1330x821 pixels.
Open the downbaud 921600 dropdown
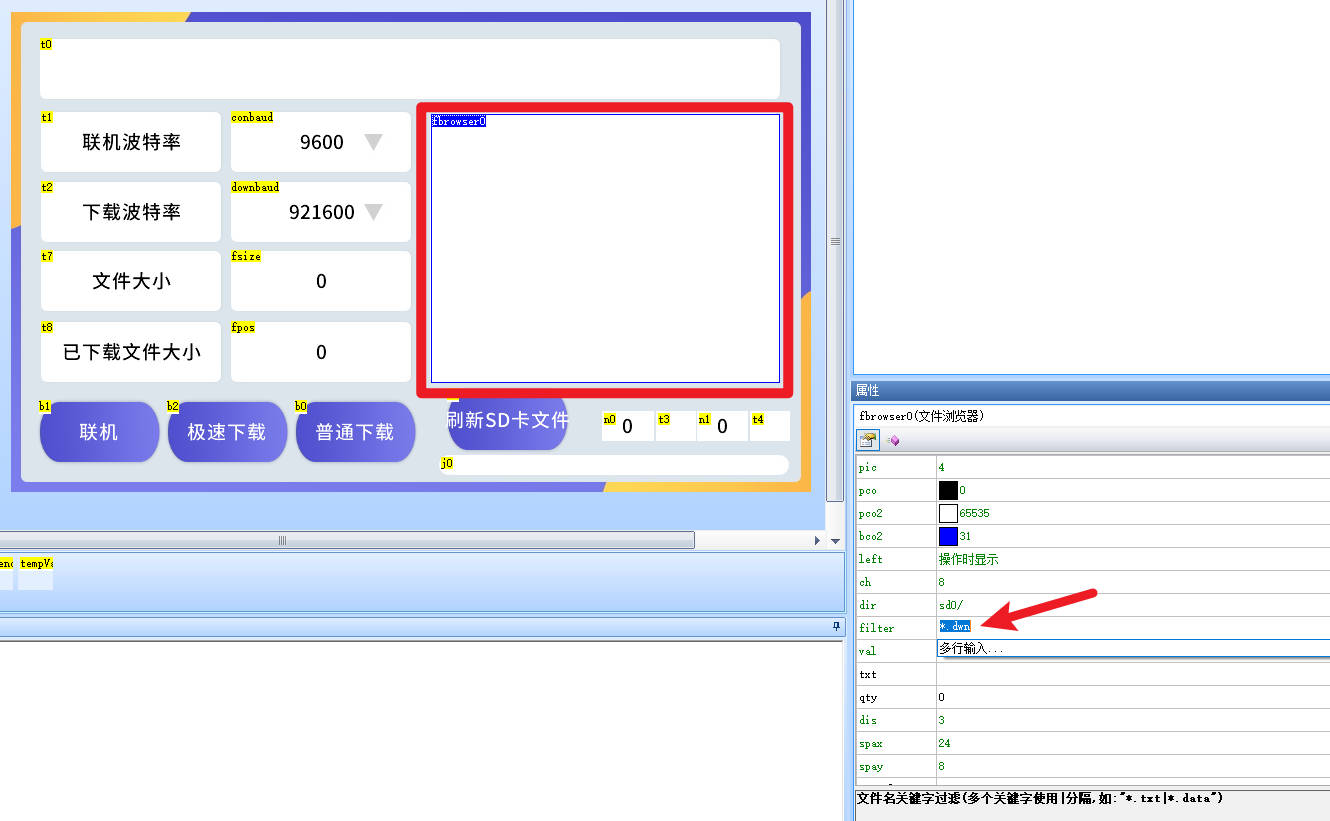click(373, 212)
